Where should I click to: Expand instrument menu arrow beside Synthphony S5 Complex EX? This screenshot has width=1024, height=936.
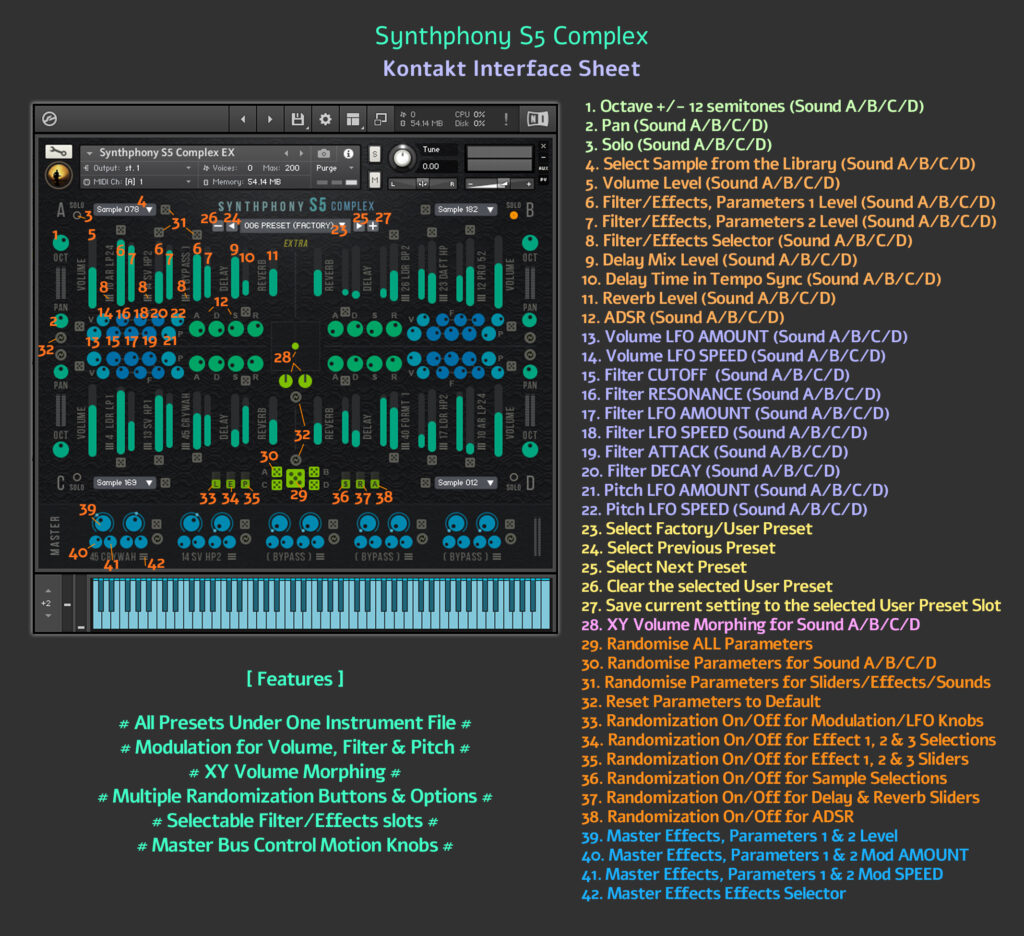pyautogui.click(x=89, y=153)
